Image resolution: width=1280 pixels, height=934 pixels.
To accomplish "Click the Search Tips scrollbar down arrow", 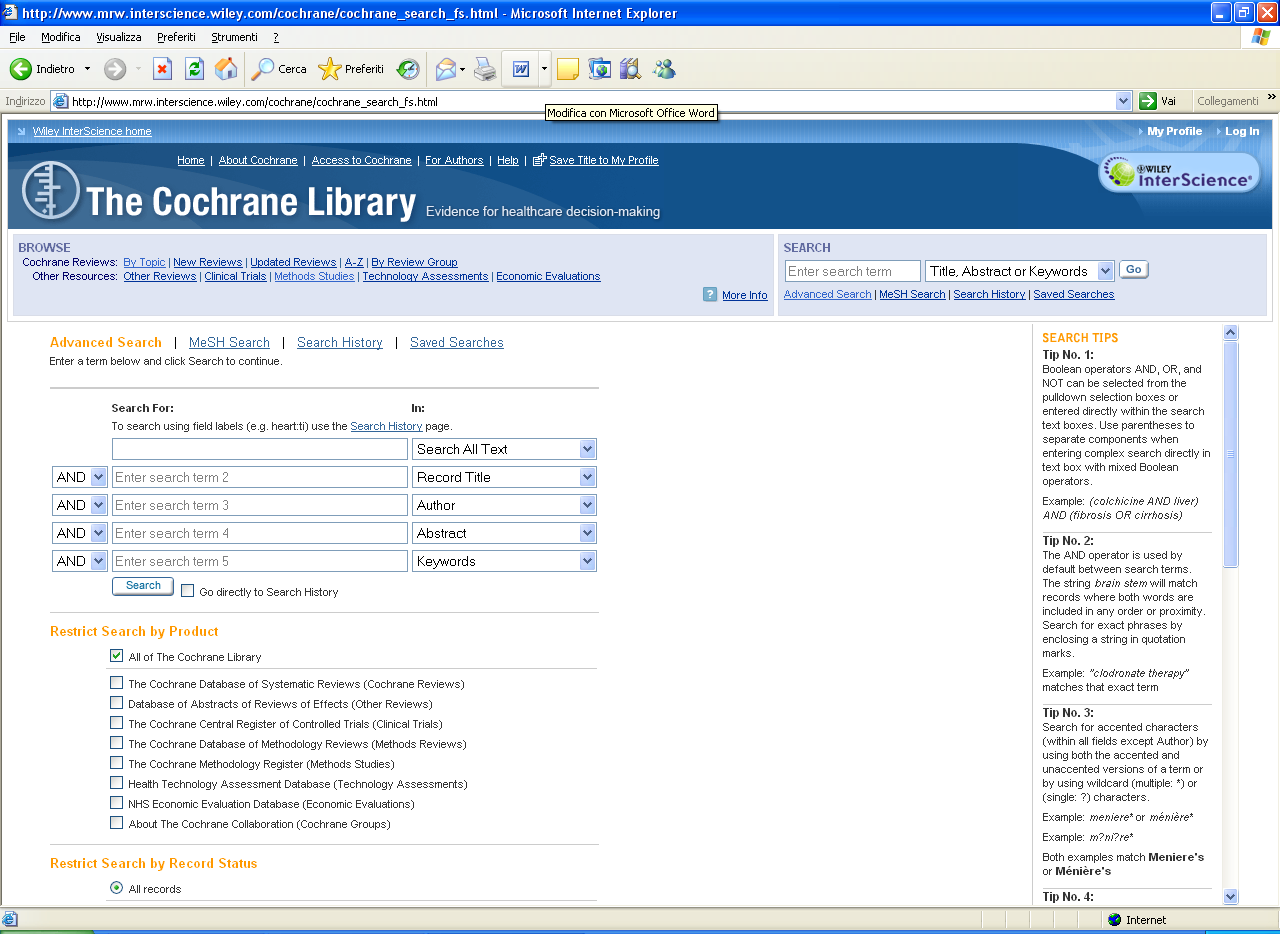I will tap(1231, 897).
